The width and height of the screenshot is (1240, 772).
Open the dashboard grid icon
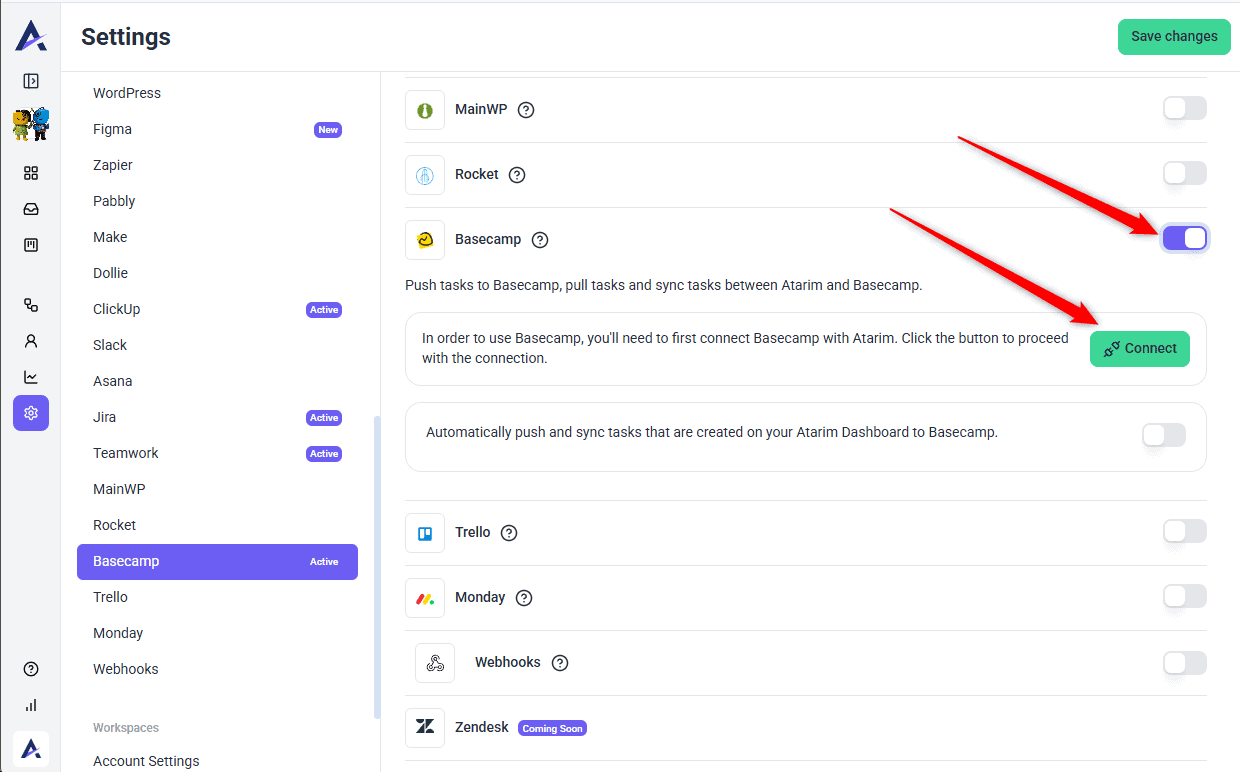(31, 173)
